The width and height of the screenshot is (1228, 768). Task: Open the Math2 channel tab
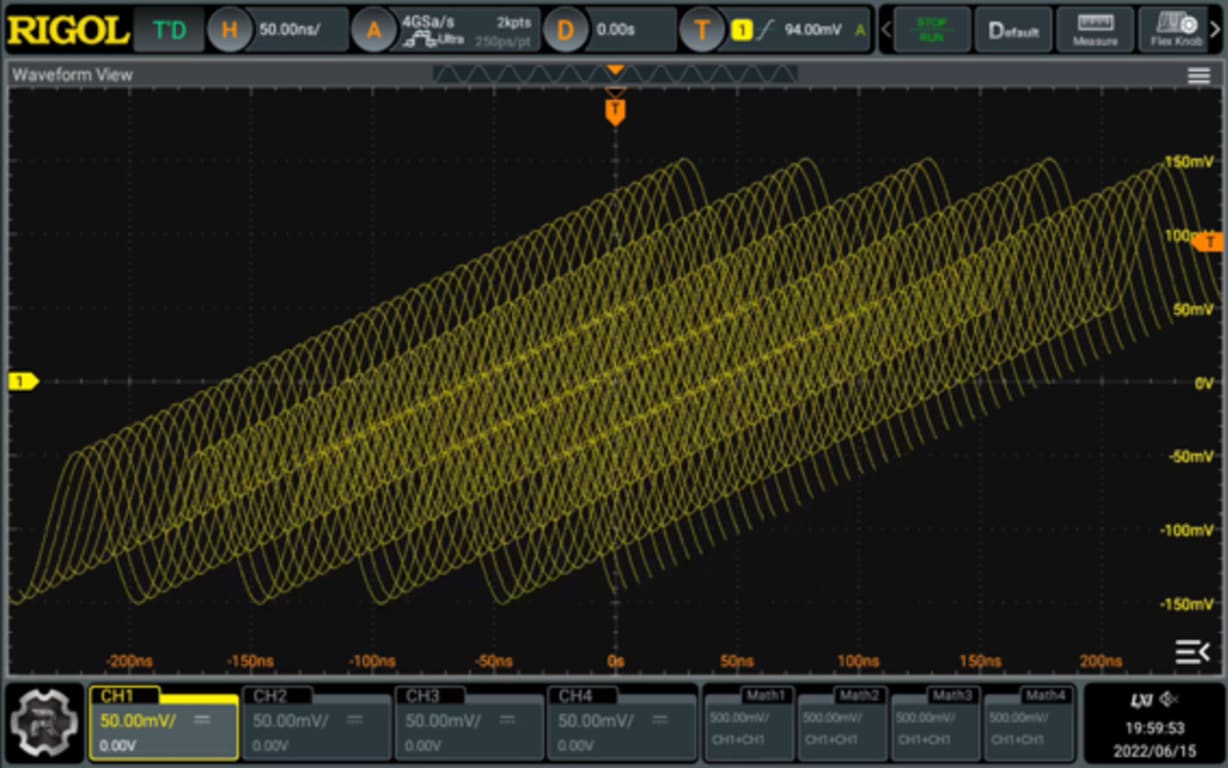click(x=858, y=695)
